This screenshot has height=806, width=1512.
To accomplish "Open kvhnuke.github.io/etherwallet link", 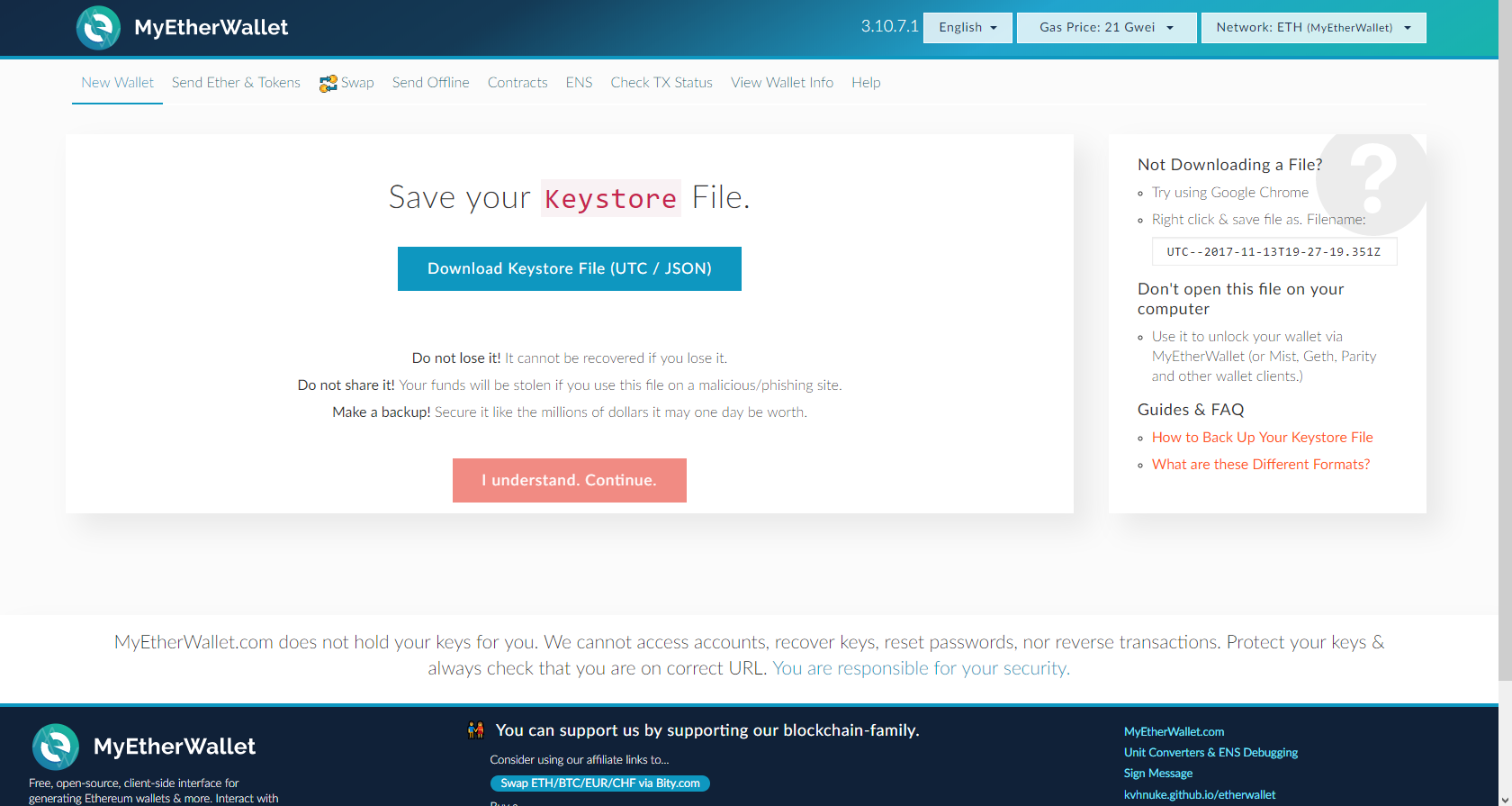I will [x=1200, y=795].
